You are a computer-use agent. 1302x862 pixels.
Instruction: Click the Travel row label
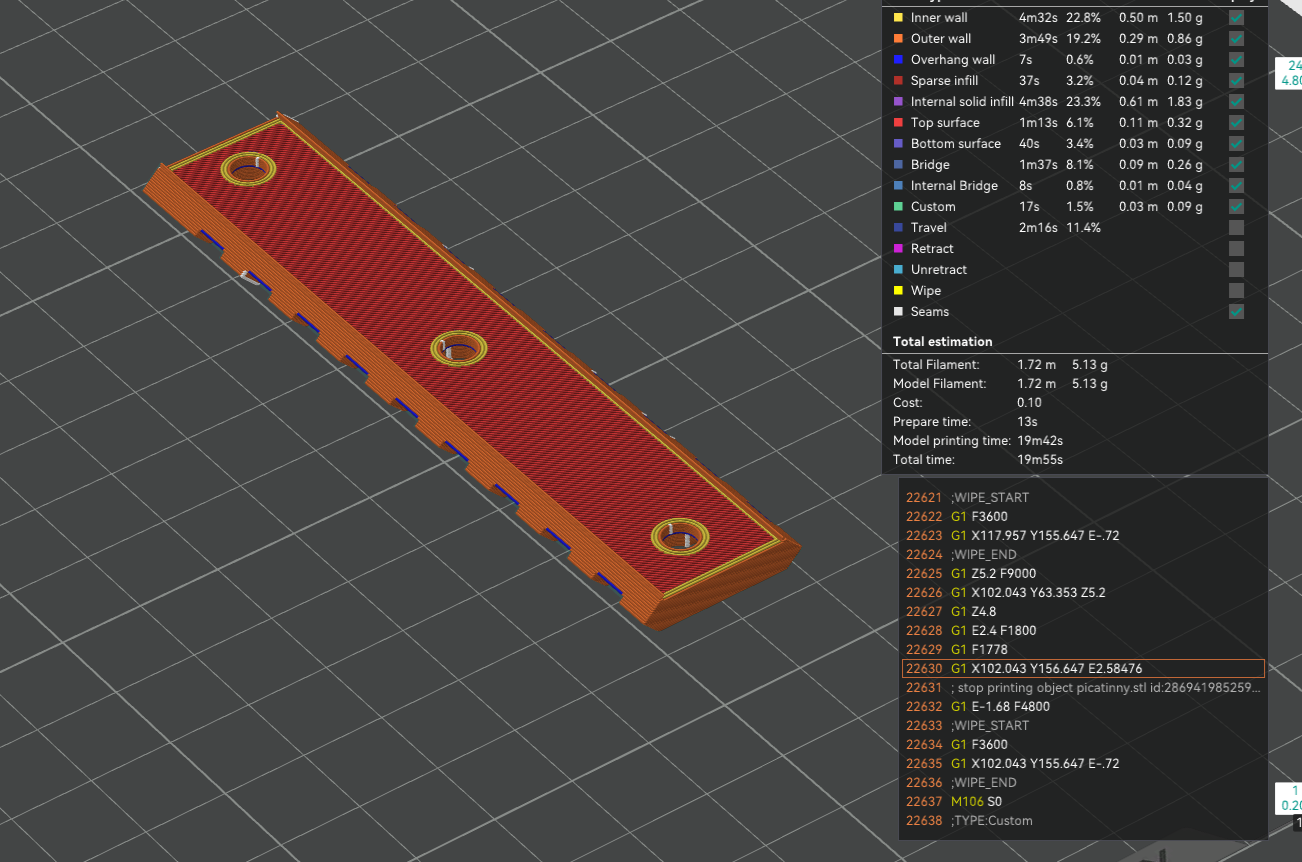[x=929, y=228]
